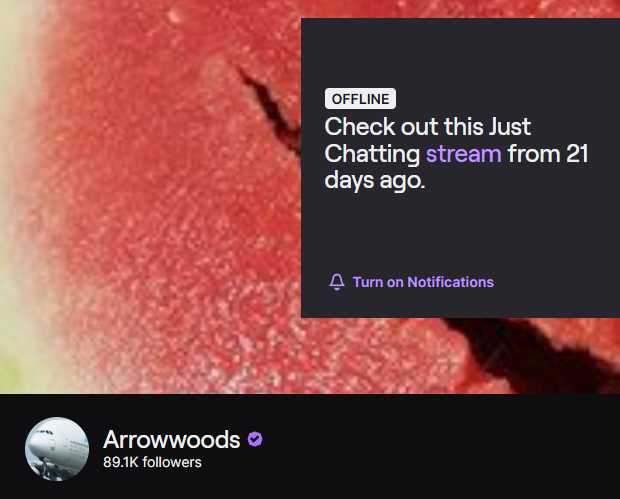620x499 pixels.
Task: Click the from 21 text in the offline card
Action: click(x=548, y=153)
